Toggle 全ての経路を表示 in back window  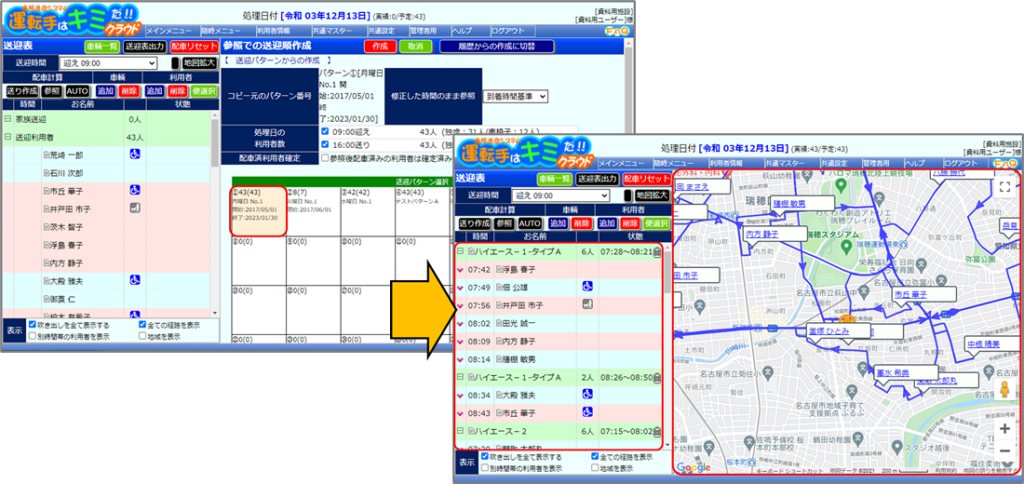pos(142,325)
